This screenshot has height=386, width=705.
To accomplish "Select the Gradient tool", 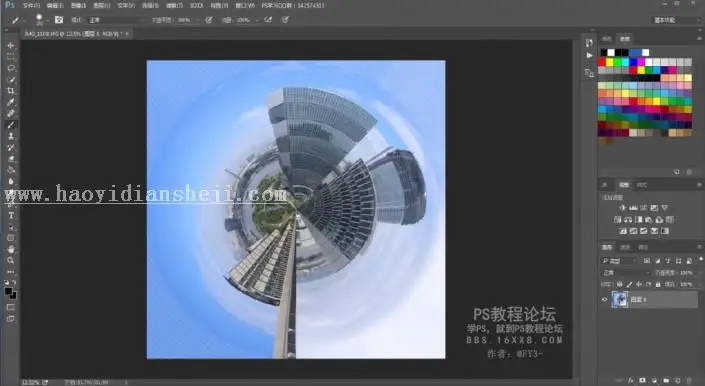I will [11, 170].
